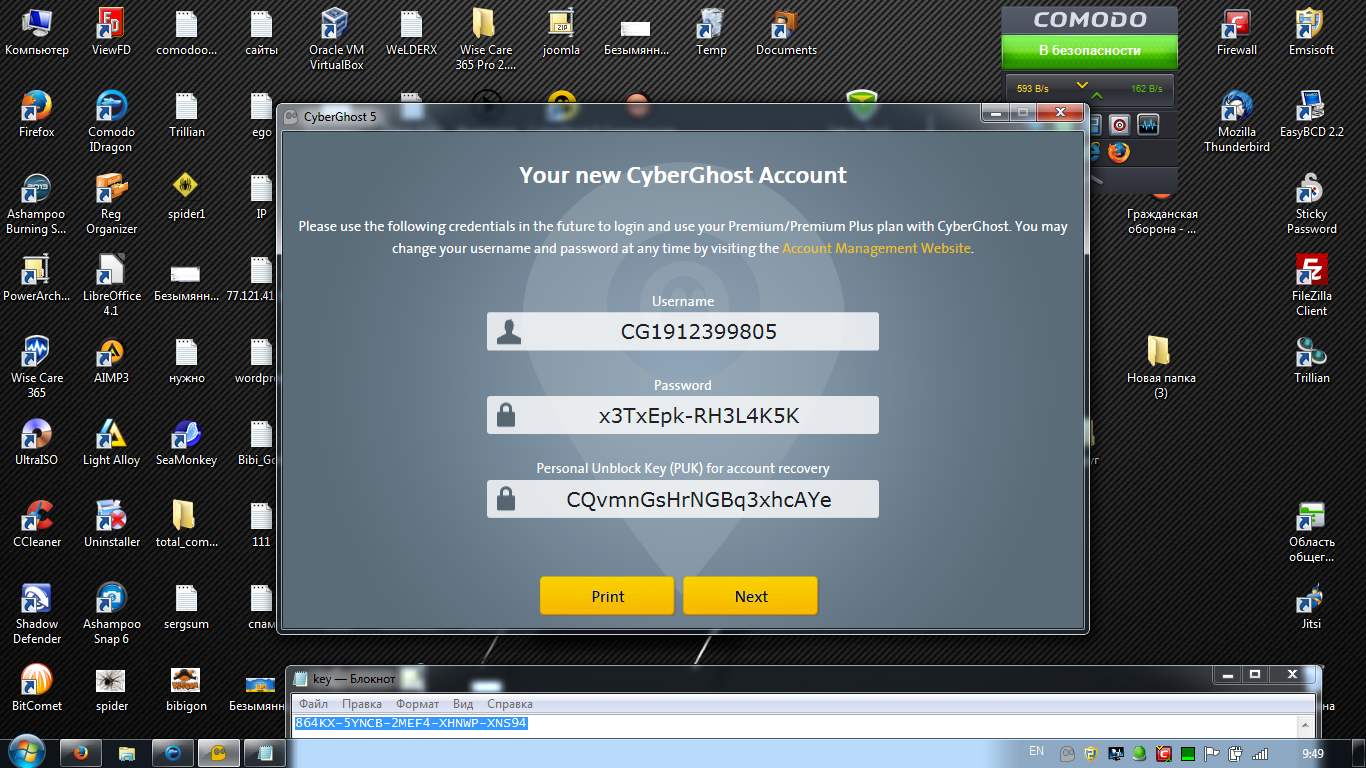Select the Ashampoo Snap 6 desktop icon
This screenshot has height=768, width=1366.
click(111, 613)
